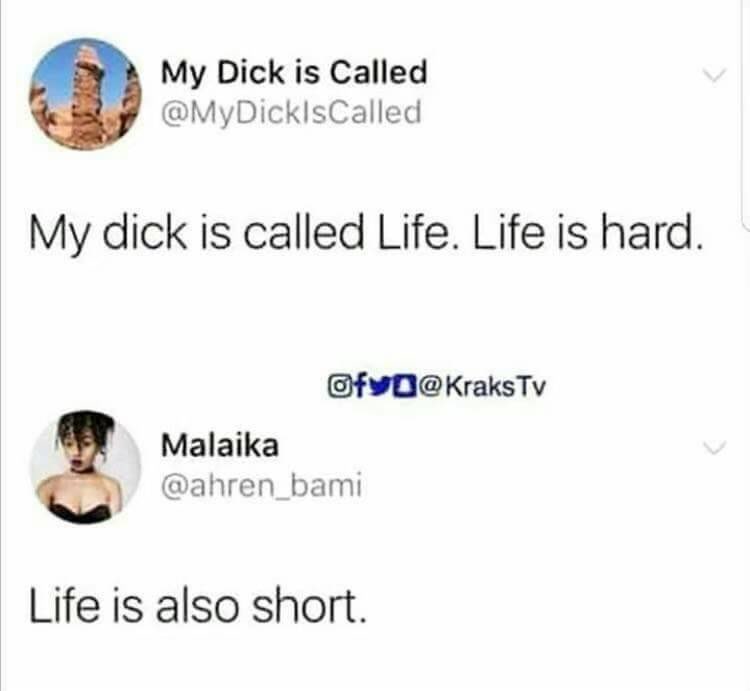This screenshot has width=750, height=691.
Task: Open Malaika's profile picture
Action: click(86, 467)
